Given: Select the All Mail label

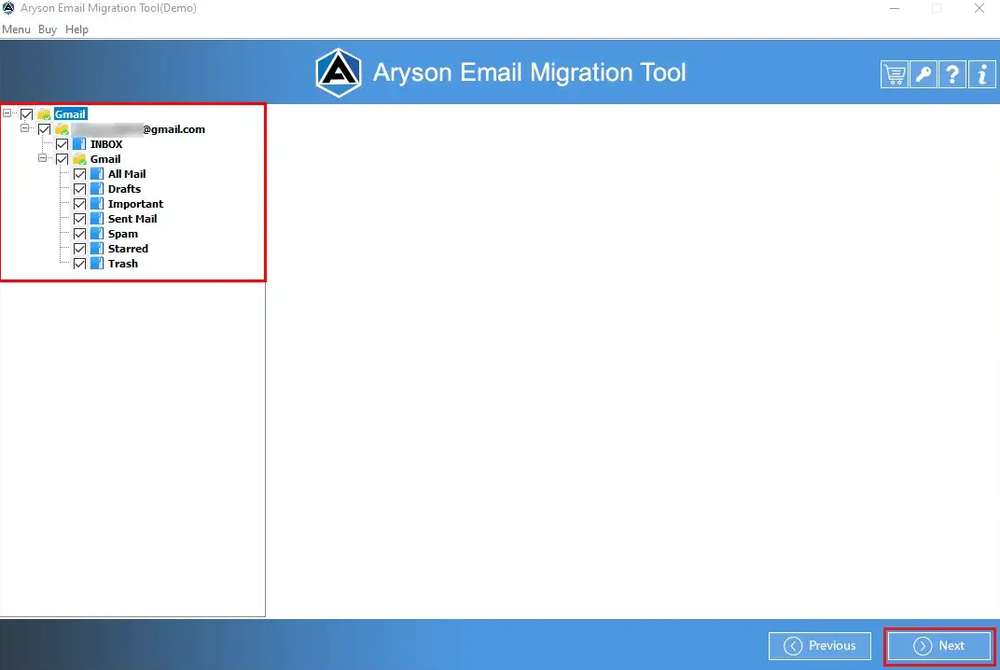Looking at the screenshot, I should click(126, 174).
